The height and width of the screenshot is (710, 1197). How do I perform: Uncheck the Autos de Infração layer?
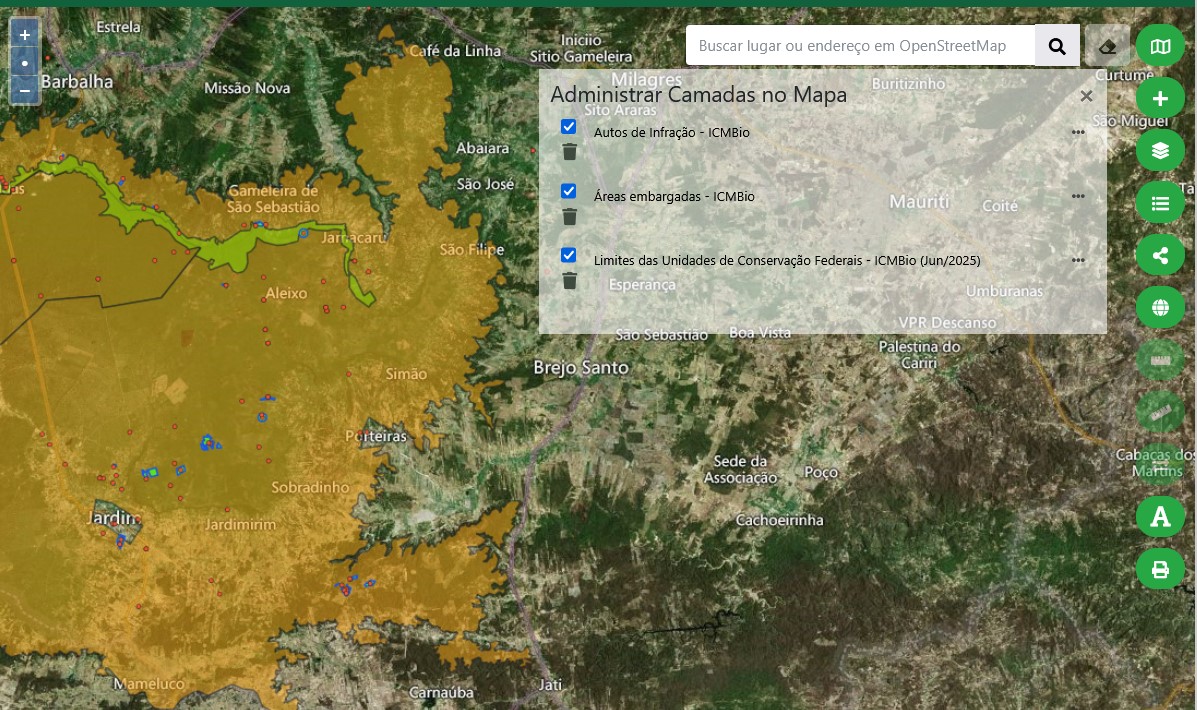click(568, 126)
